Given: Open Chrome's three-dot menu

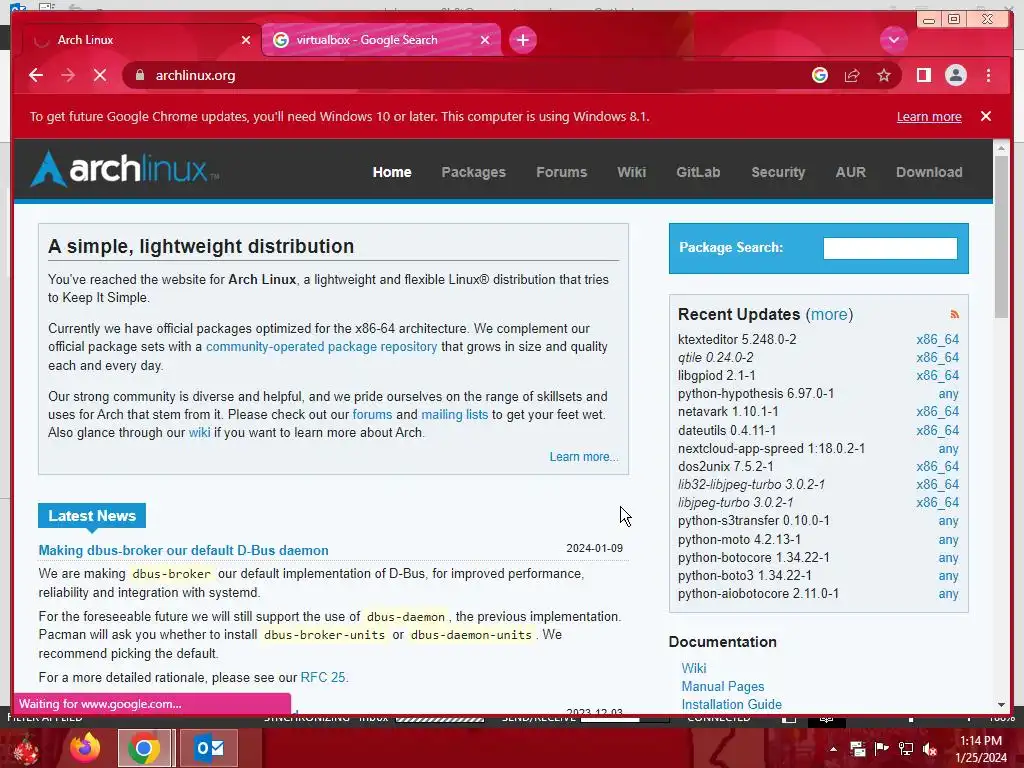Looking at the screenshot, I should click(x=988, y=76).
